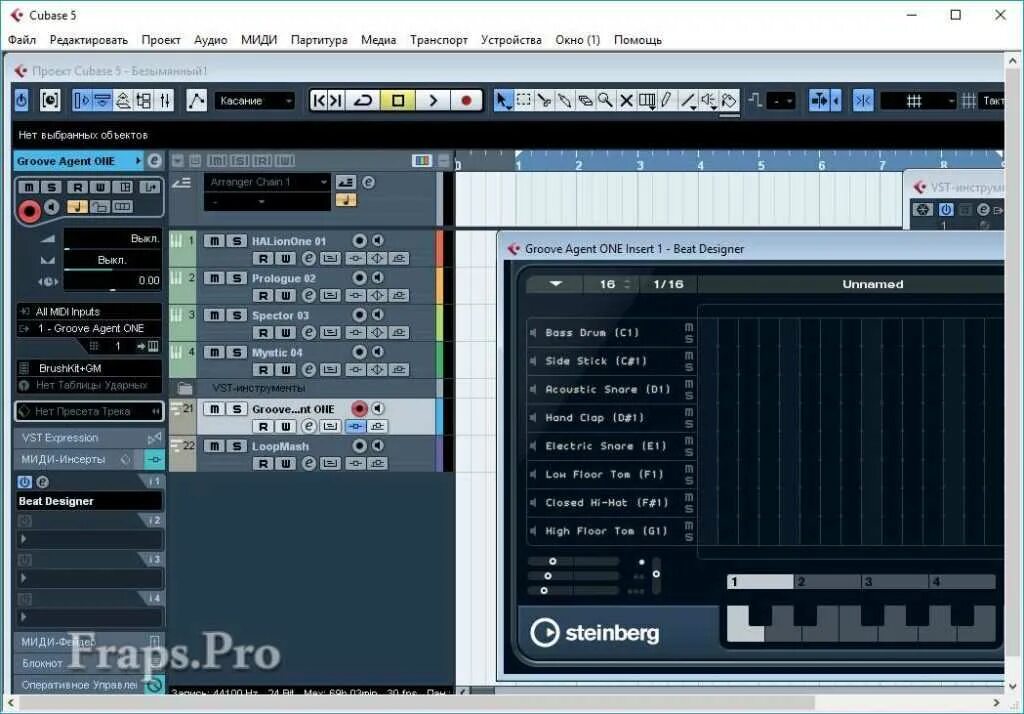Open the grid type dropdown
Viewport: 1024px width, 714px height.
918,101
